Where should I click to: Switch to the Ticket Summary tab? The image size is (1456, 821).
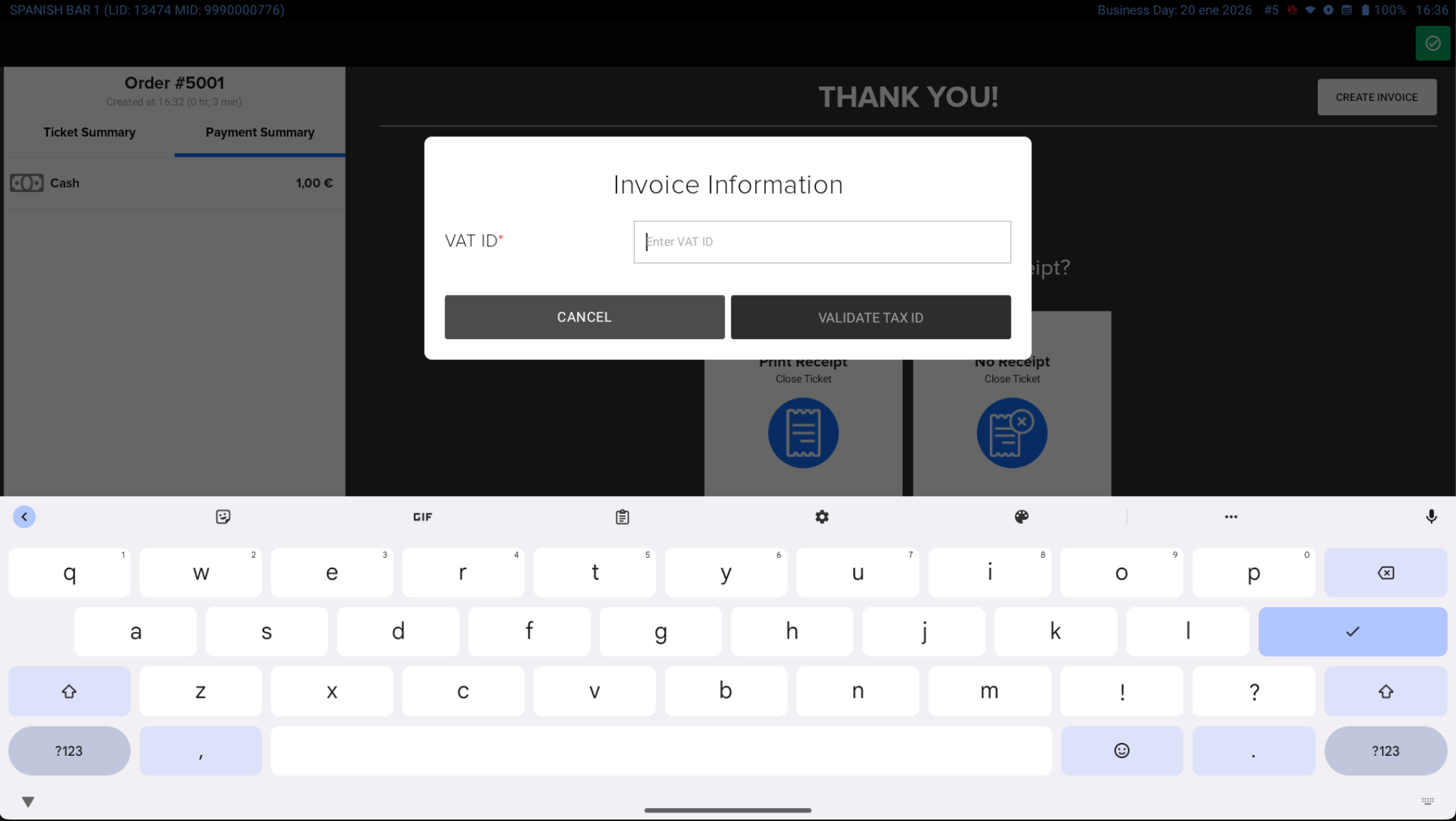[x=89, y=132]
